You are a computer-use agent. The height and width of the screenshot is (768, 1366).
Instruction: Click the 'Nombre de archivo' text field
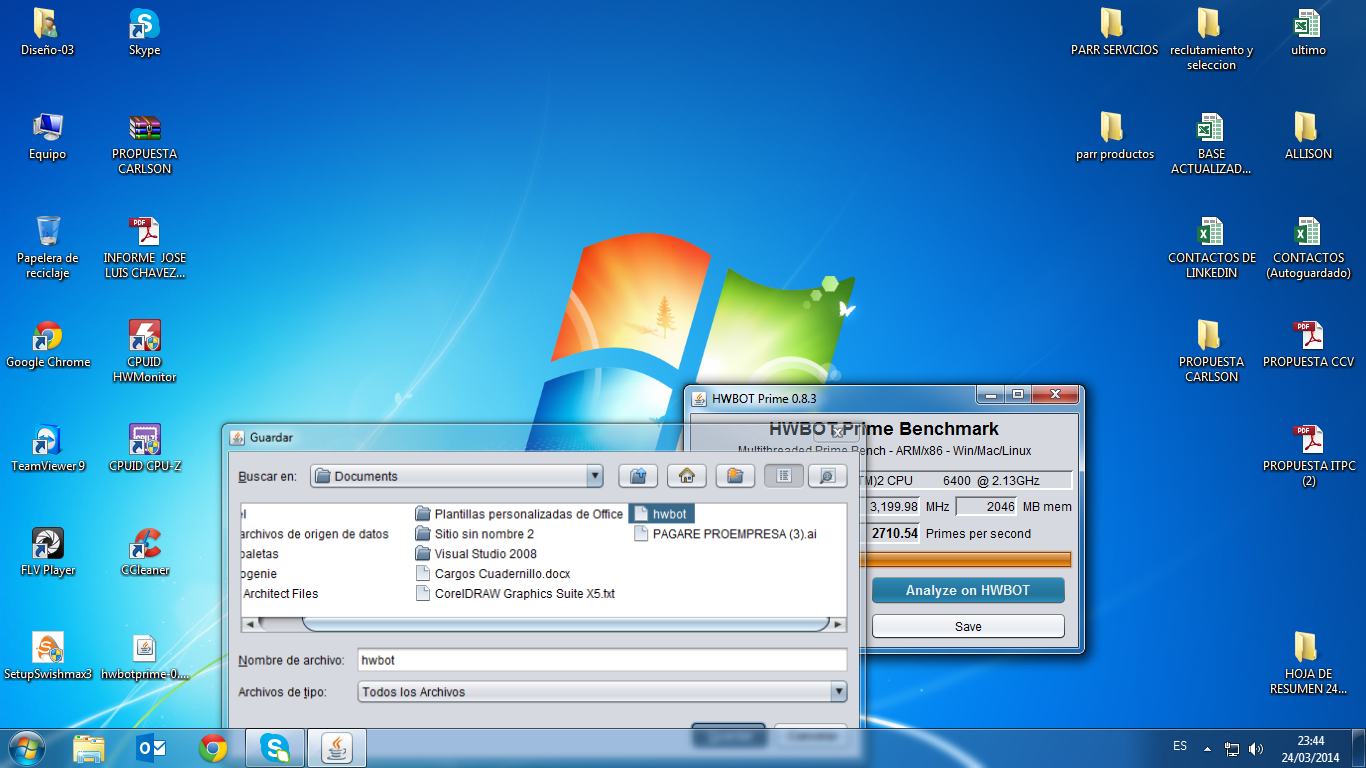click(602, 660)
